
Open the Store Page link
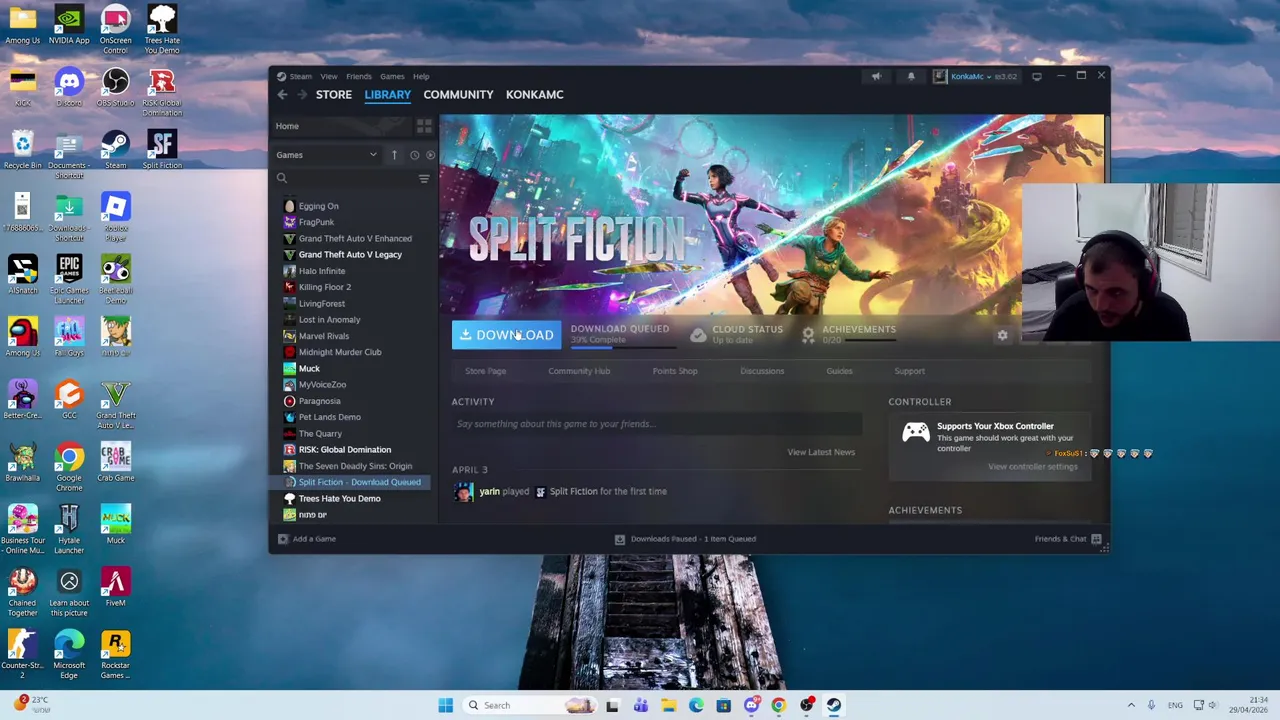coord(485,371)
